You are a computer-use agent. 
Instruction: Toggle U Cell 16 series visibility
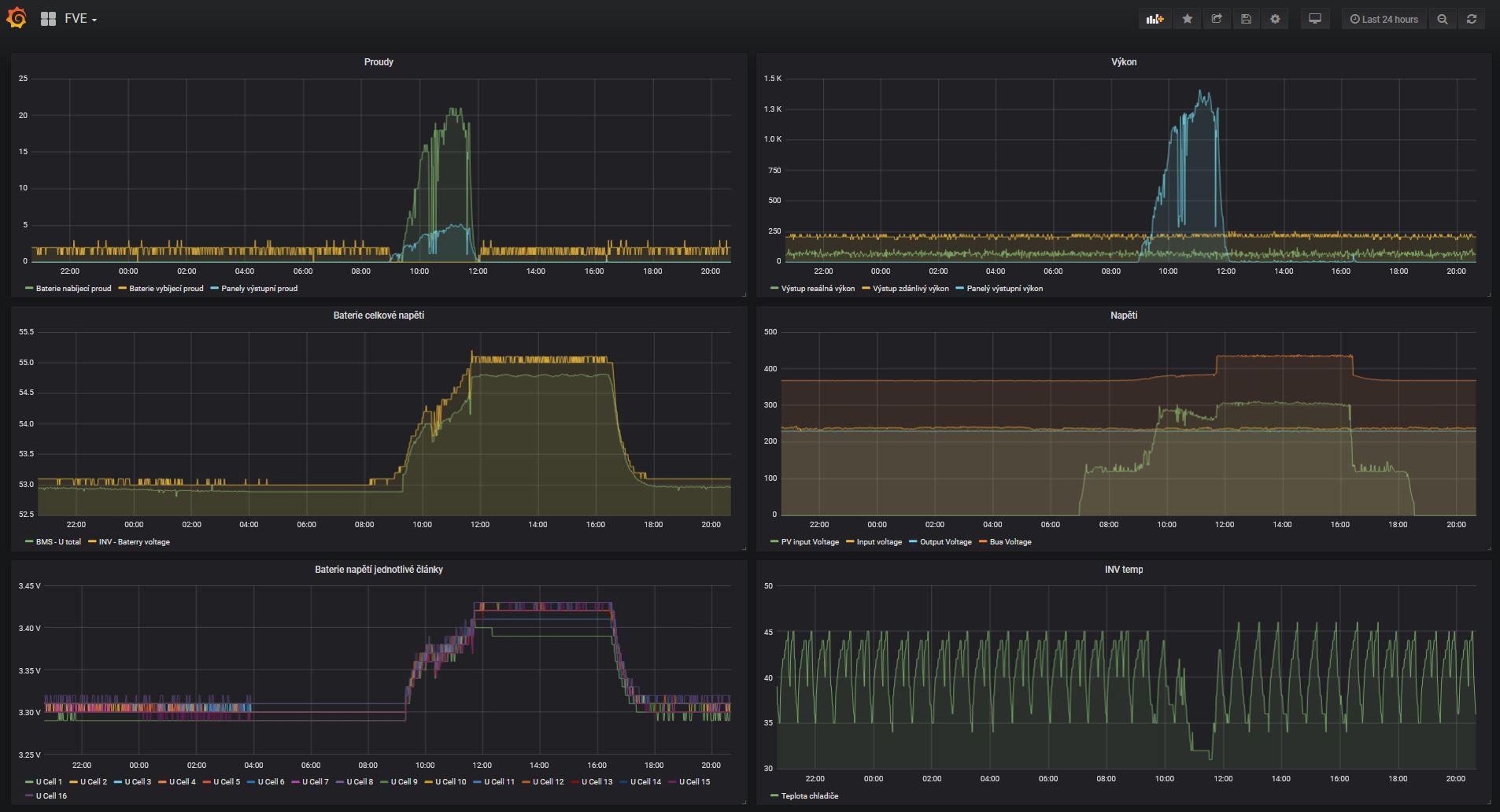coord(51,796)
